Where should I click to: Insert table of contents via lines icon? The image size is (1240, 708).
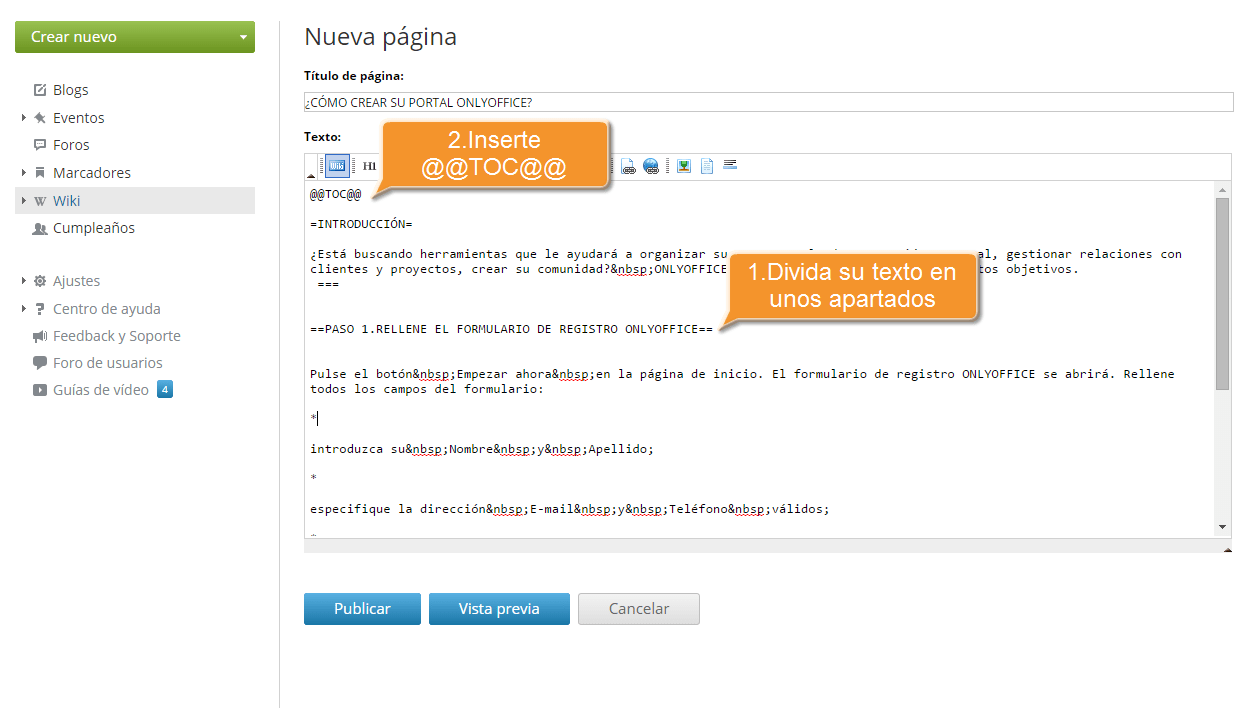[730, 165]
